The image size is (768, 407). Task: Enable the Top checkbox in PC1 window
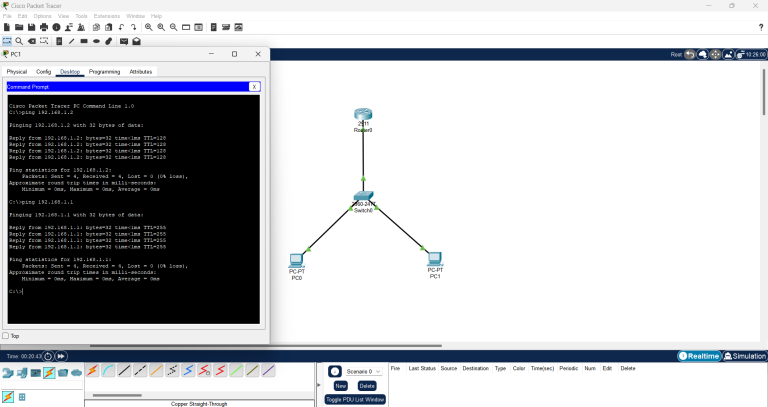click(5, 336)
